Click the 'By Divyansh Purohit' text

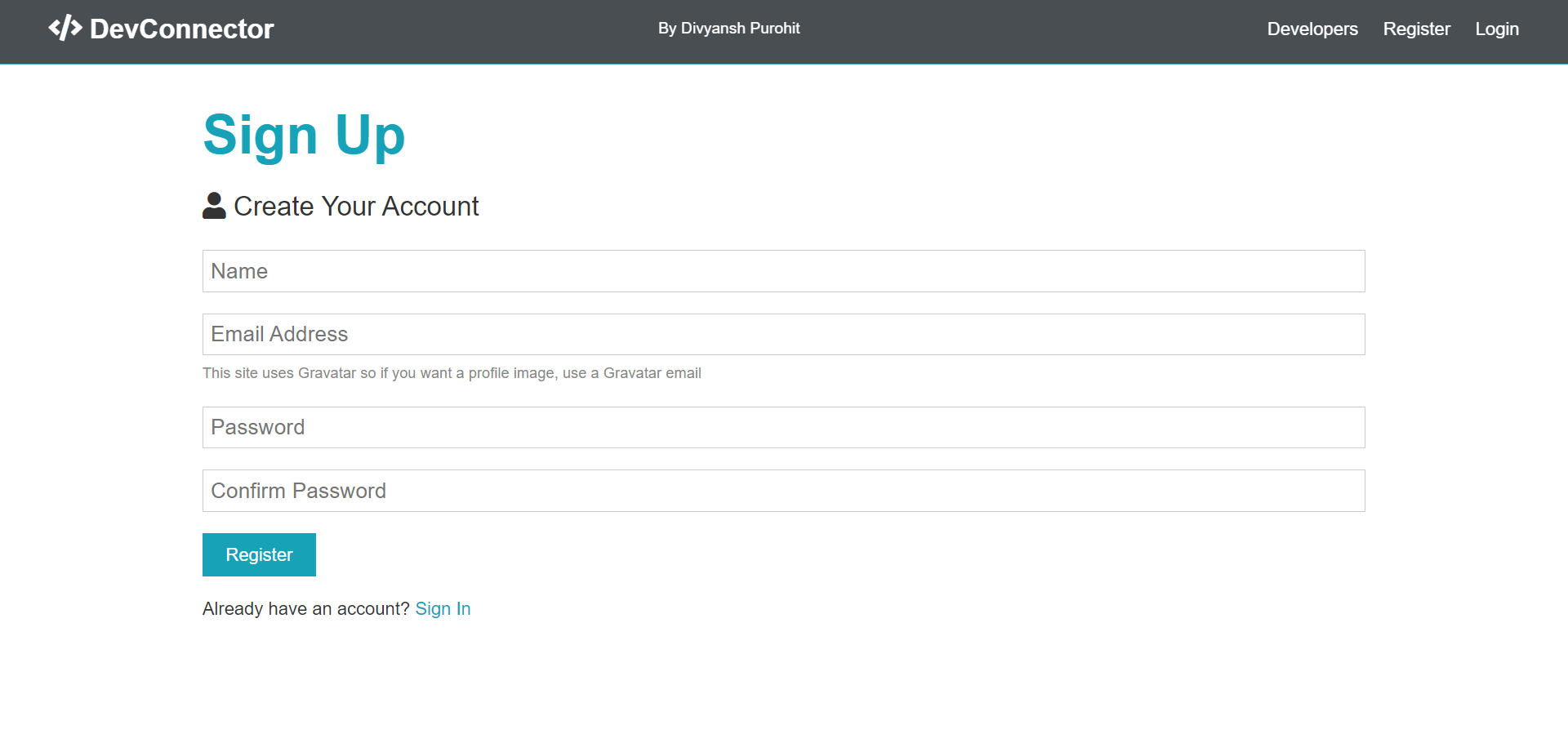(x=729, y=29)
